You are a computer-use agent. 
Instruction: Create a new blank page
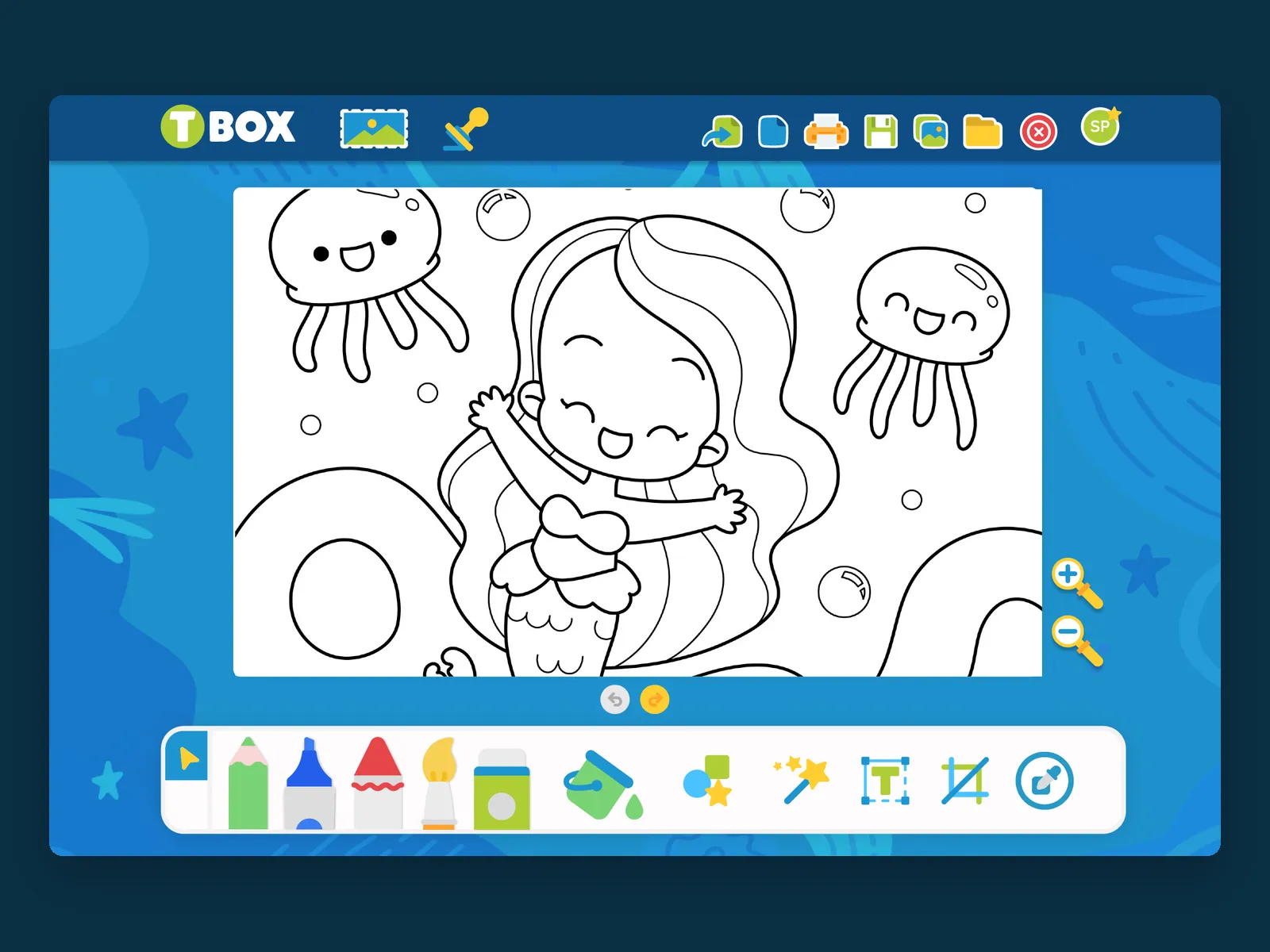[773, 132]
